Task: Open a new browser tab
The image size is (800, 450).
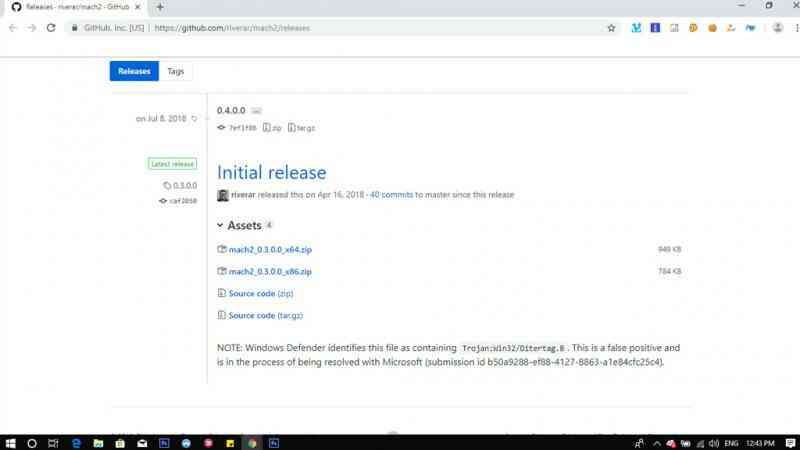Action: [160, 7]
